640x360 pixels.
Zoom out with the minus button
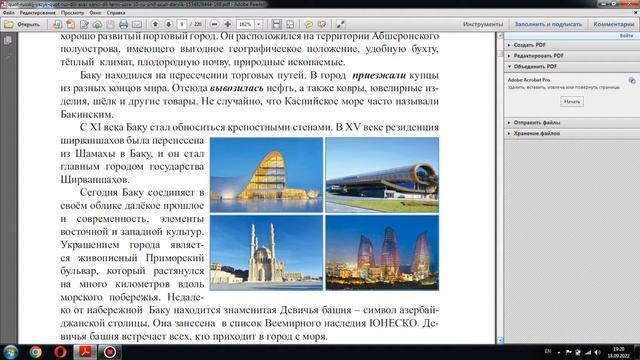pyautogui.click(x=214, y=24)
